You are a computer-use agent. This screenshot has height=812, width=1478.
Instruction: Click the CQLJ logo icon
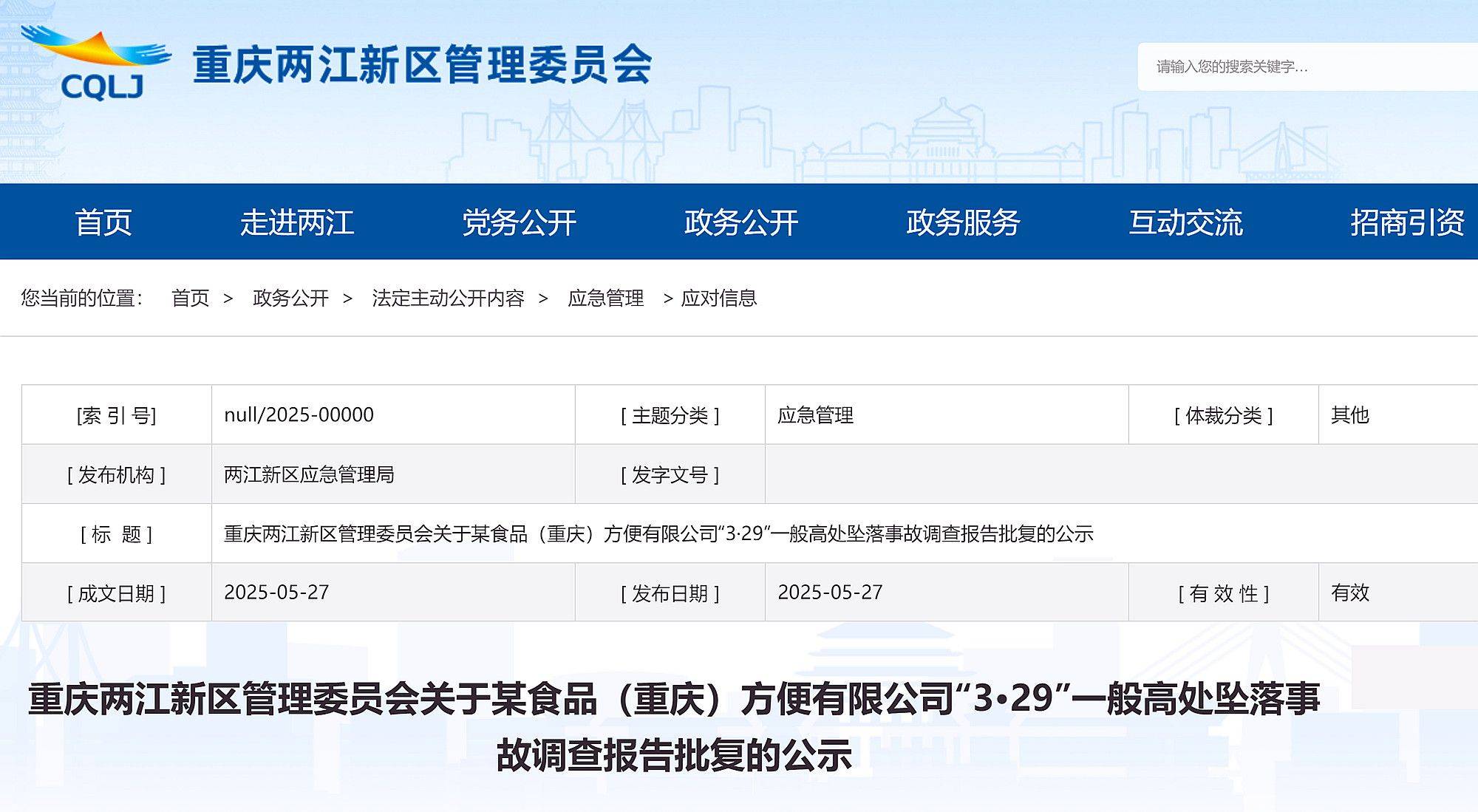(96, 64)
